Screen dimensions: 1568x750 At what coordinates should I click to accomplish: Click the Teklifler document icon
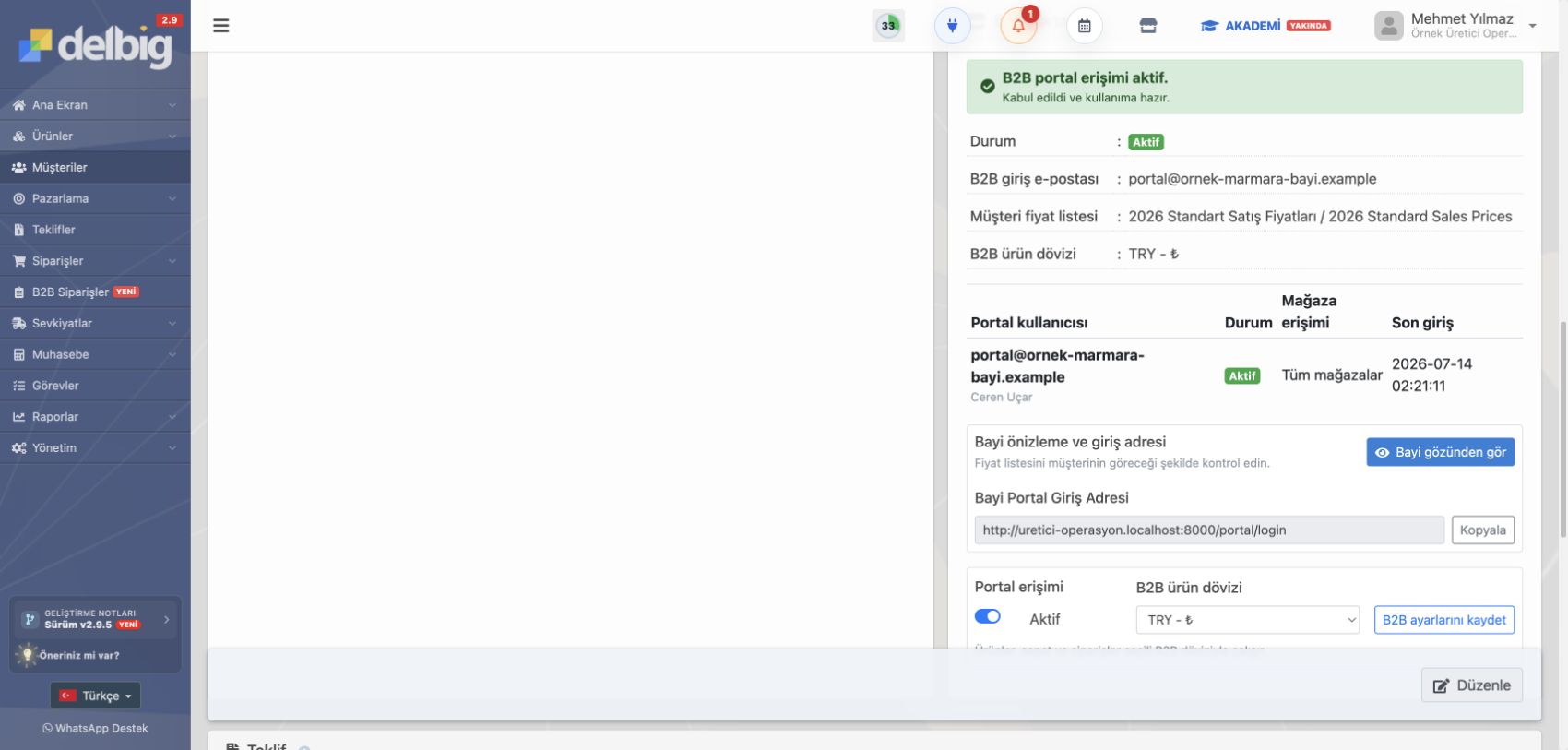[x=18, y=230]
